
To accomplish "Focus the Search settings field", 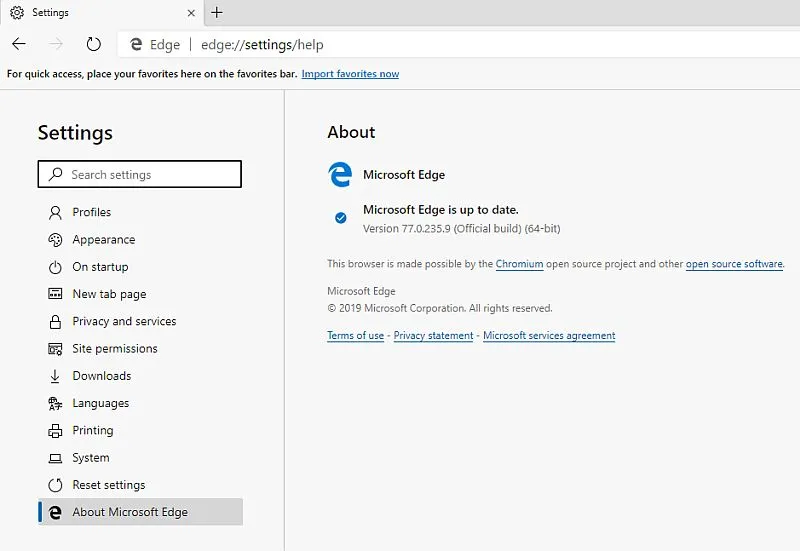I will 140,174.
